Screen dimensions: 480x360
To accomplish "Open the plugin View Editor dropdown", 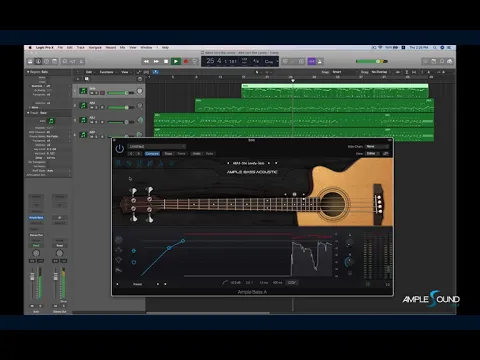I will click(373, 154).
